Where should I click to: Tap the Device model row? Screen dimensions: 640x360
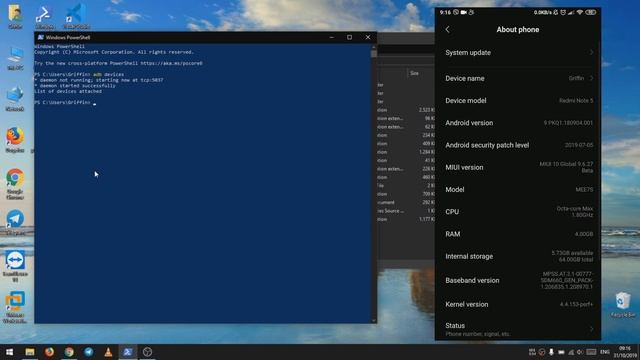(x=518, y=100)
